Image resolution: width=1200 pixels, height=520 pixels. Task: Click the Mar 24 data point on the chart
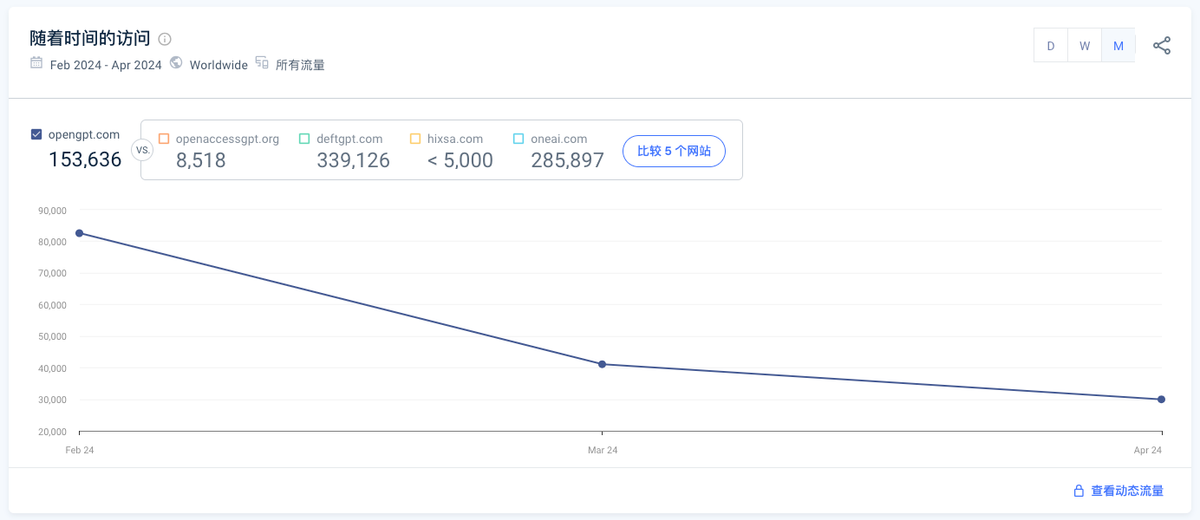602,364
